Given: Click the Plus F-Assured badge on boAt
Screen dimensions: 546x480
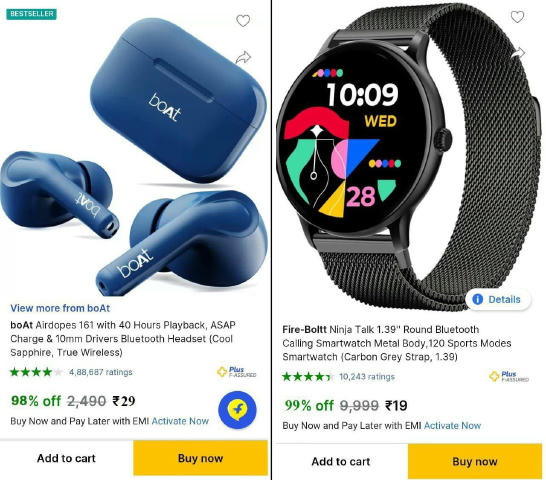Looking at the screenshot, I should pos(236,372).
